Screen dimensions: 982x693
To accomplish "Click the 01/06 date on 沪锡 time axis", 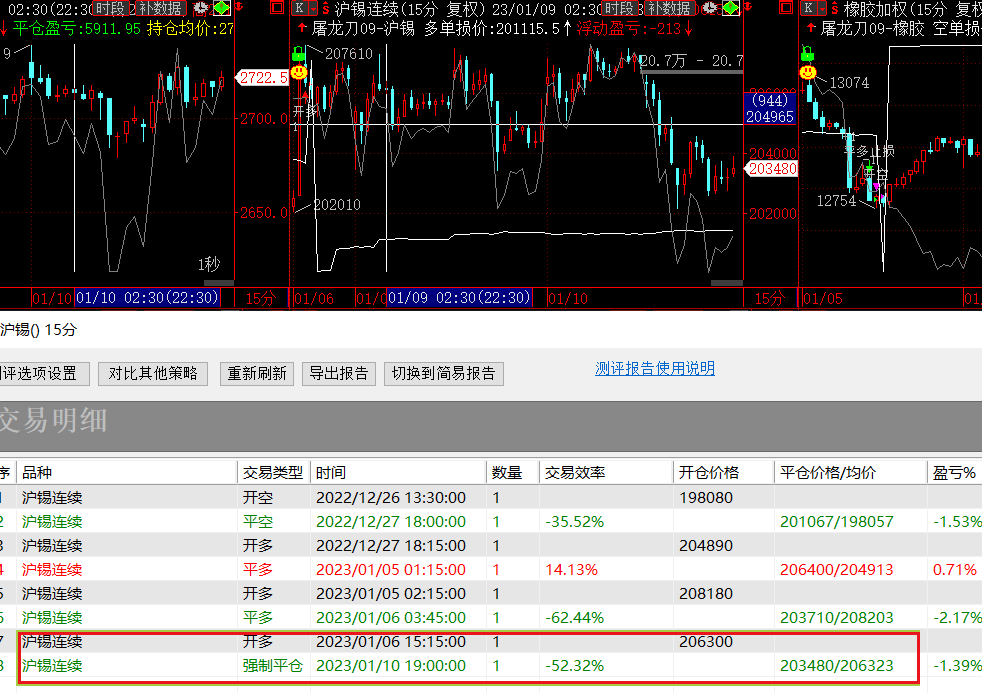I will pos(314,299).
